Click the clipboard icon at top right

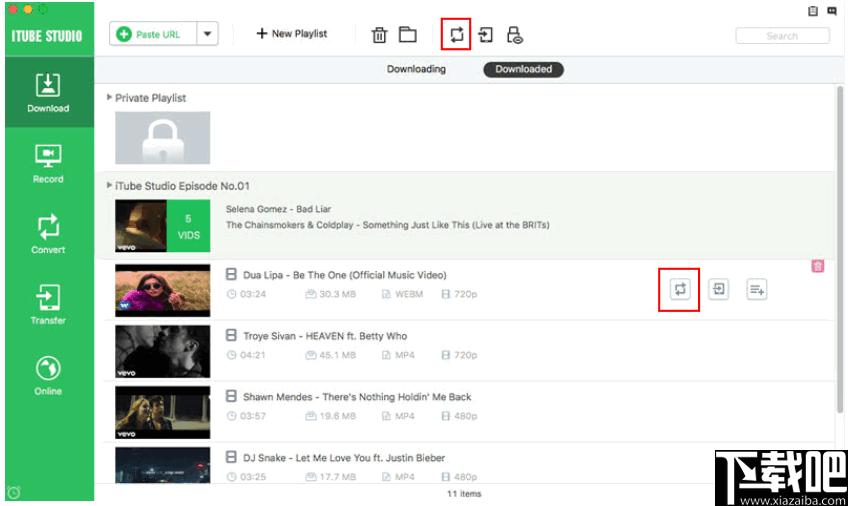tap(813, 11)
